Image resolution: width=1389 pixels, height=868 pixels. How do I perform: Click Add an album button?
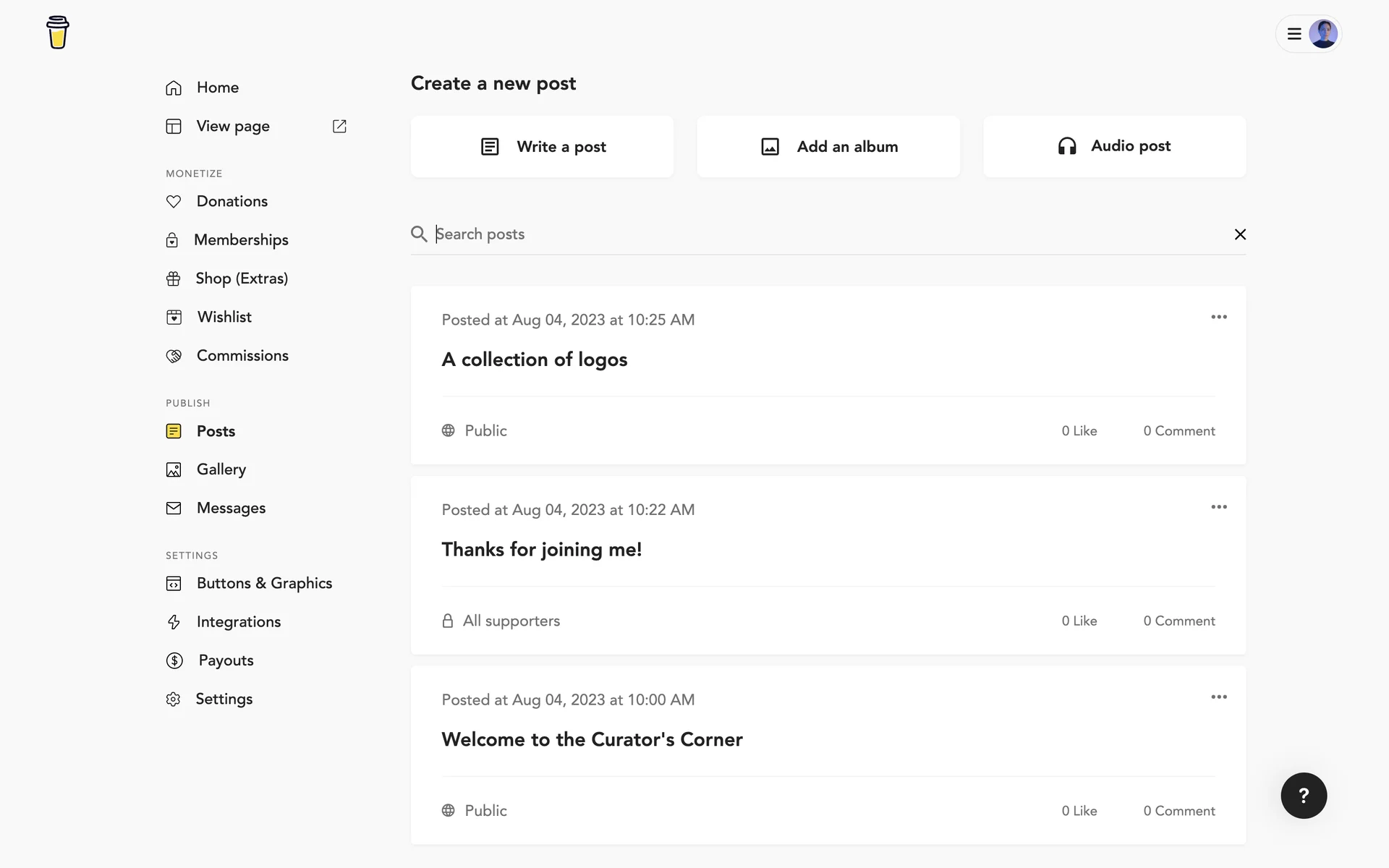click(x=828, y=147)
